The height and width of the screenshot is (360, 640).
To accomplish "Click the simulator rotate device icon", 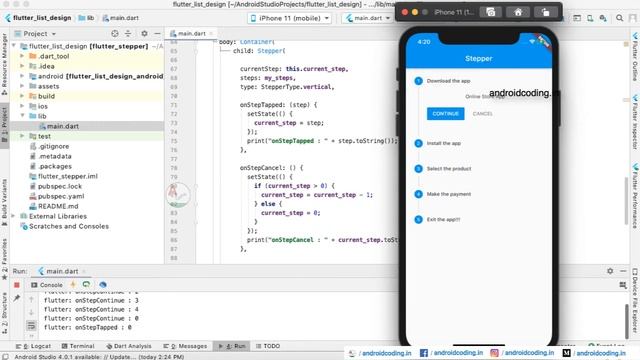I will 545,12.
